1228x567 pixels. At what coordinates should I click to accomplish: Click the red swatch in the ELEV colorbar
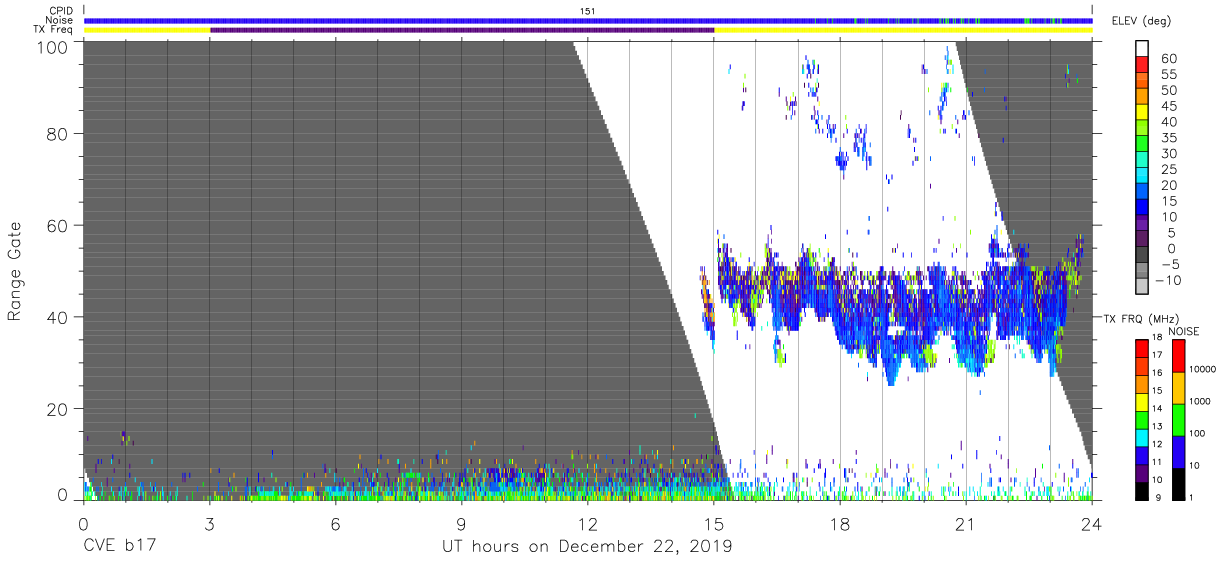click(1142, 65)
